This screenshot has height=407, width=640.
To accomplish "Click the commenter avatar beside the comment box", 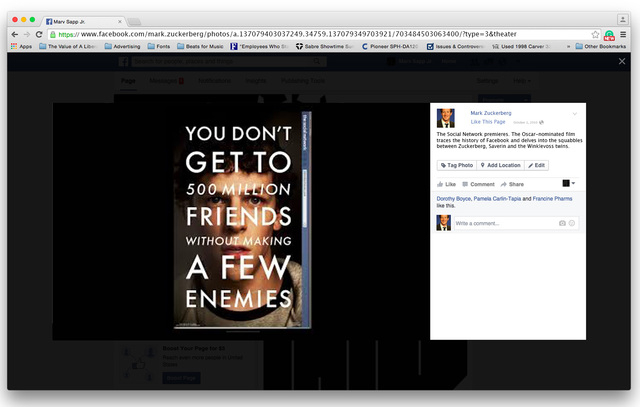I will tap(444, 223).
